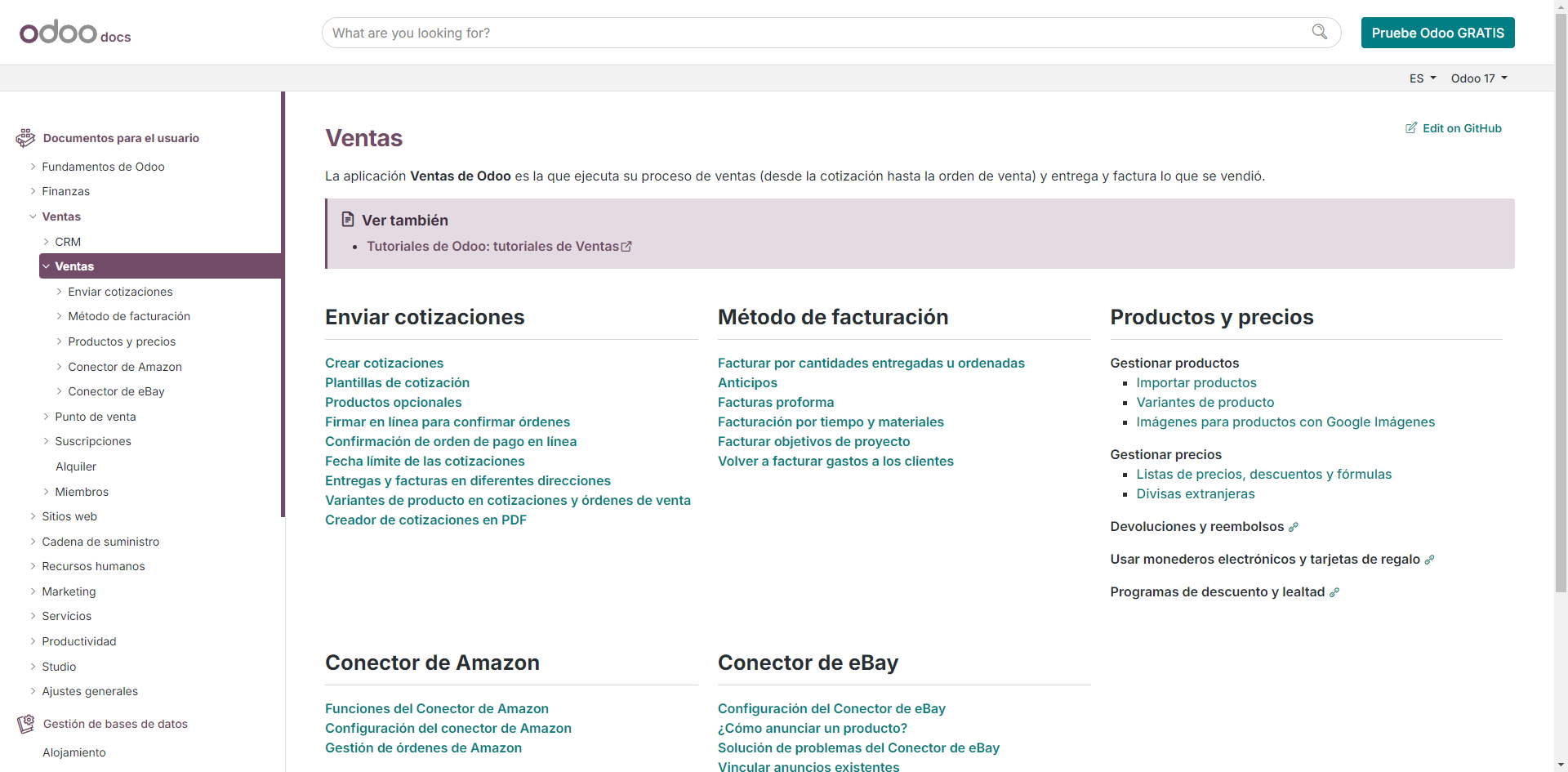The image size is (1568, 772).
Task: Click the document icon beside Ver también
Action: 348,219
